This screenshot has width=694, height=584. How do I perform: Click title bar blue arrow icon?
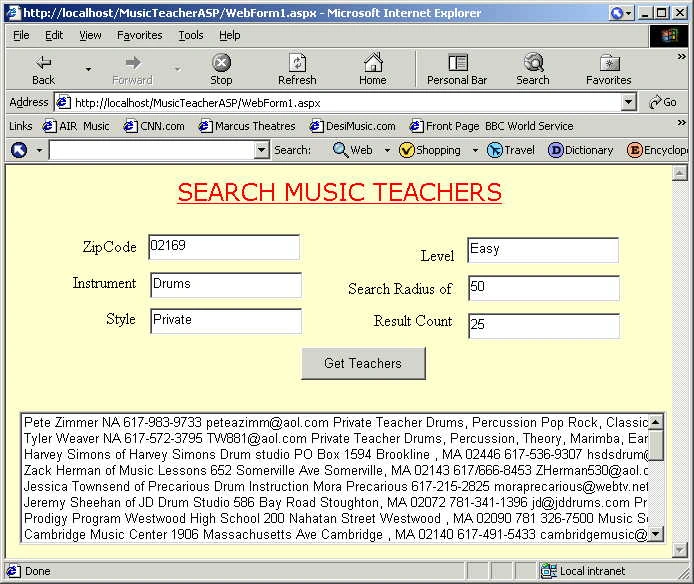[616, 13]
